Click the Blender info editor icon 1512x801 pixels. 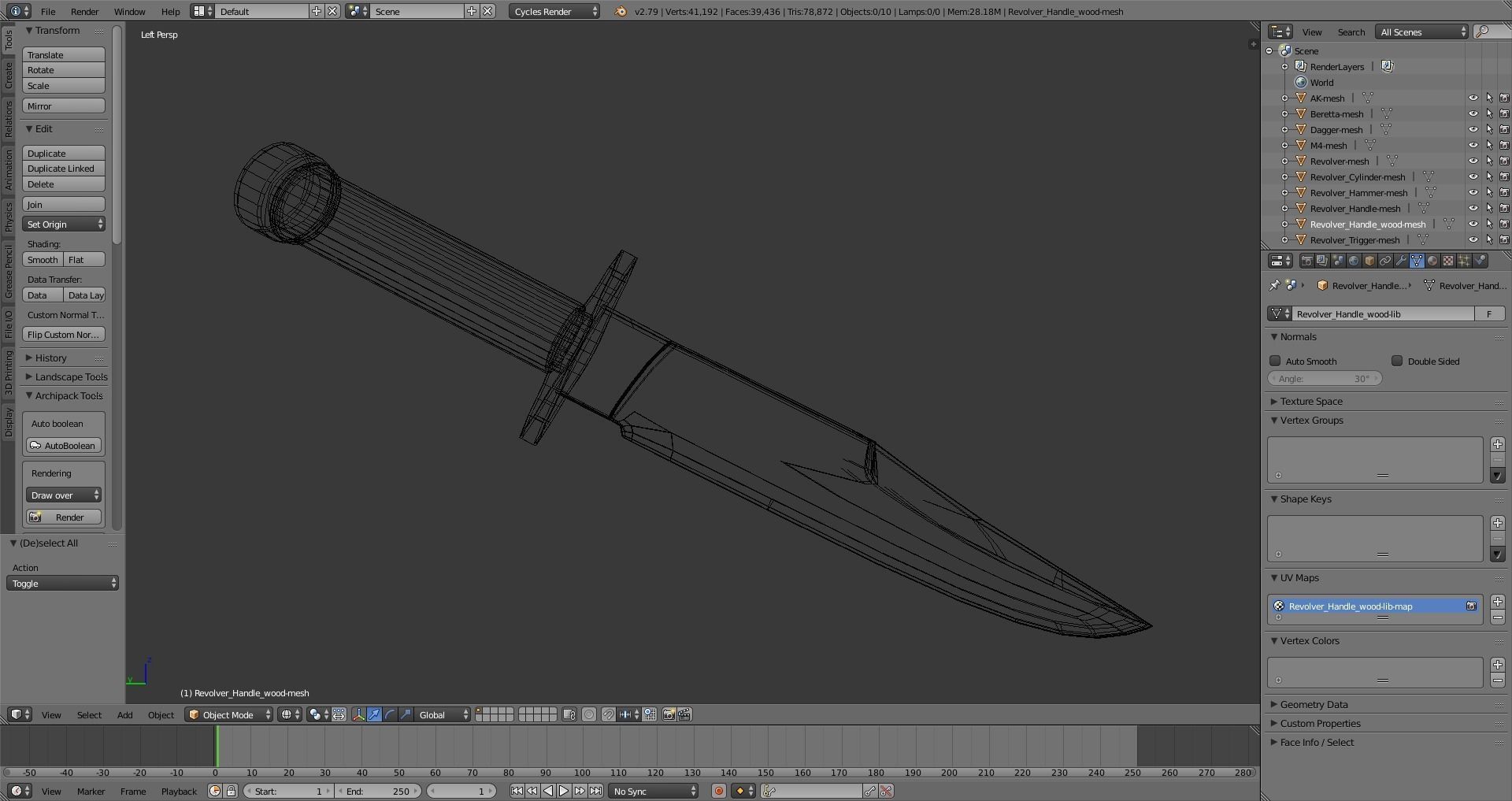tap(19, 11)
